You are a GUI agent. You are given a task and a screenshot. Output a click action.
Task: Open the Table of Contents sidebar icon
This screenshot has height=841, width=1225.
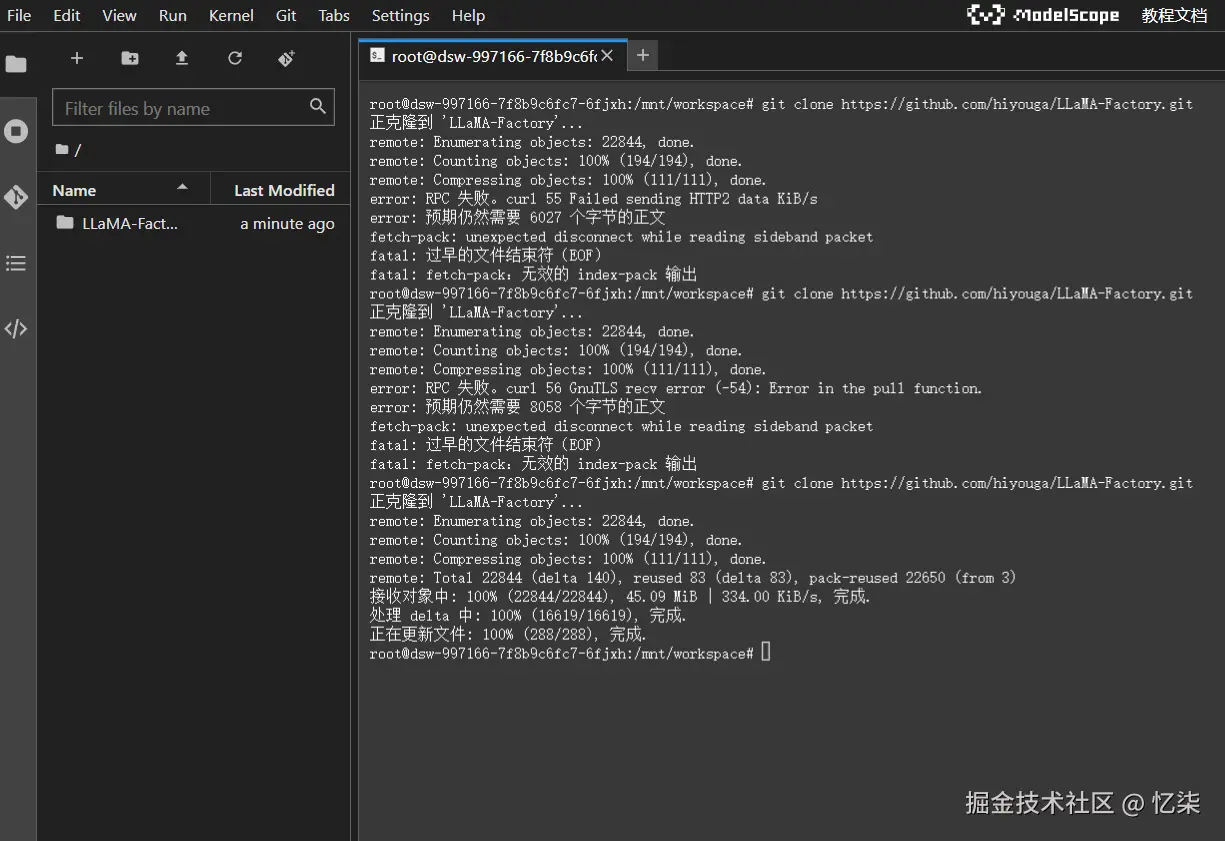click(16, 263)
